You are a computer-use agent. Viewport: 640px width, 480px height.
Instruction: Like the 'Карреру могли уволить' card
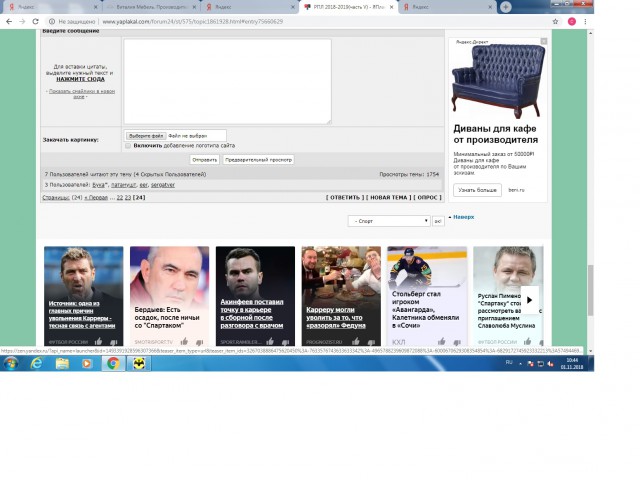[356, 341]
